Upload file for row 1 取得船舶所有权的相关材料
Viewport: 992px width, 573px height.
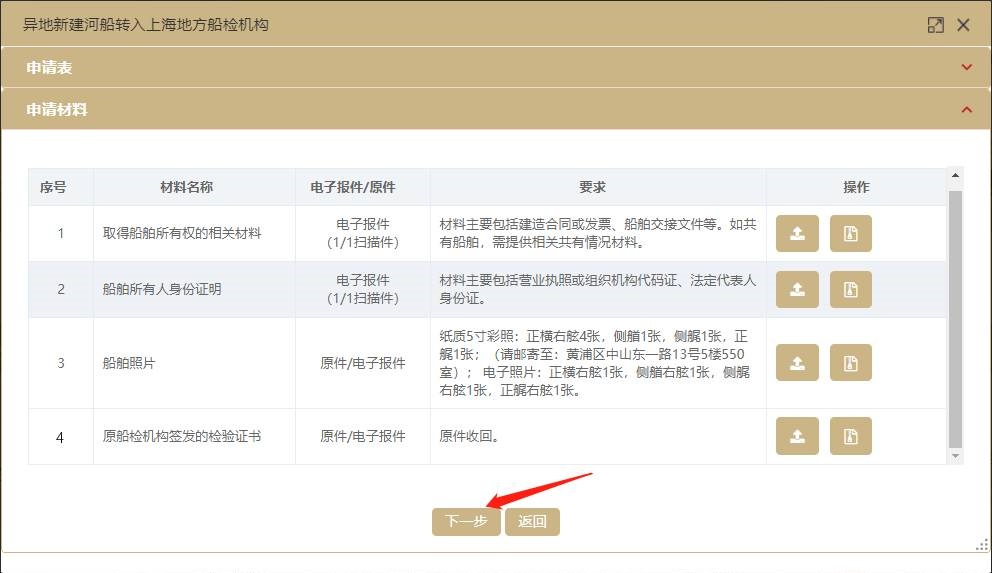pyautogui.click(x=797, y=233)
